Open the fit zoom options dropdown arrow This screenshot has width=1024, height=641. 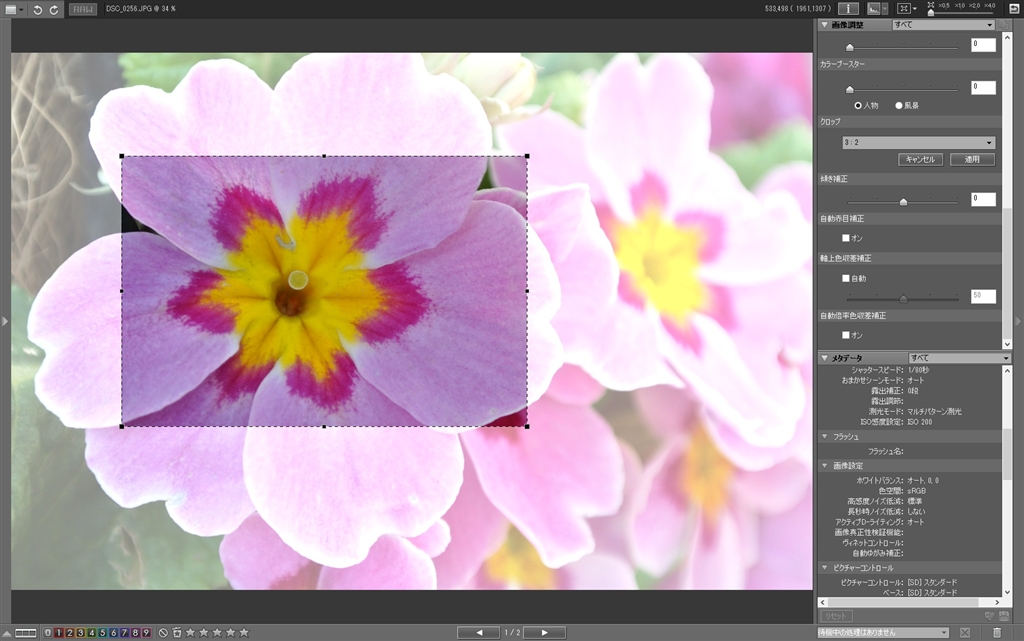(915, 8)
